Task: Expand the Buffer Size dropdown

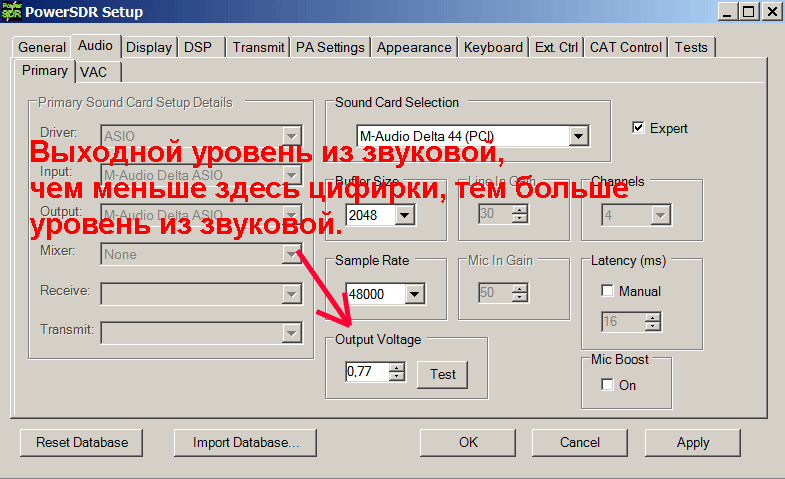Action: pos(405,215)
